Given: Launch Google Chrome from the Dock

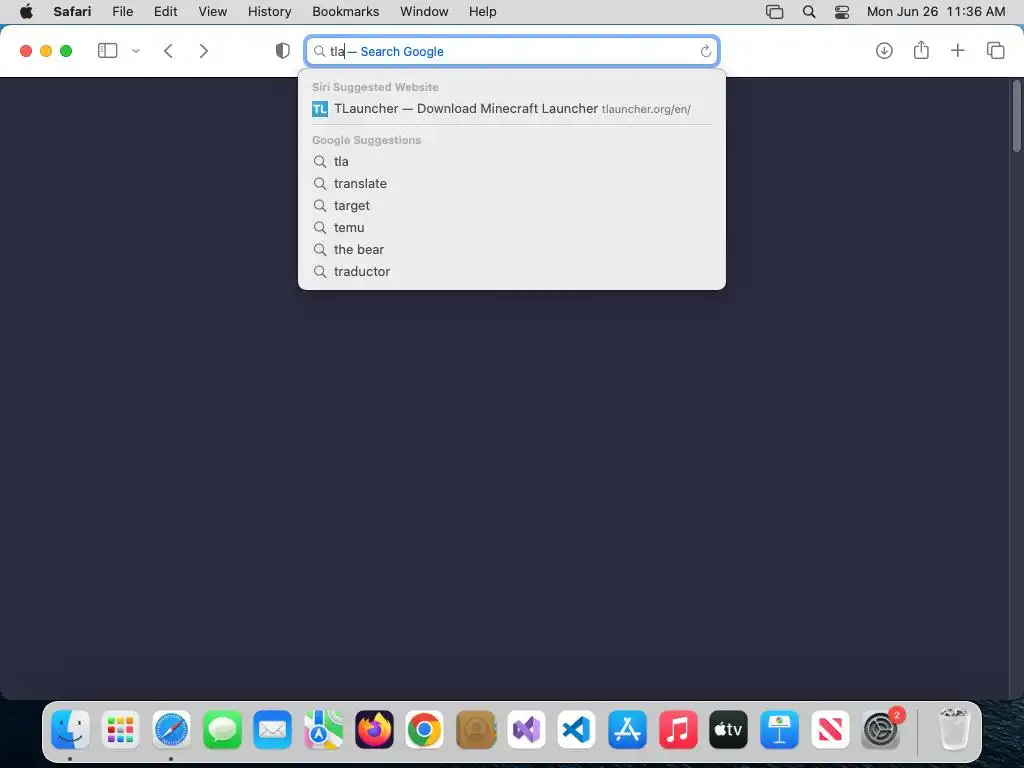Looking at the screenshot, I should [x=424, y=729].
